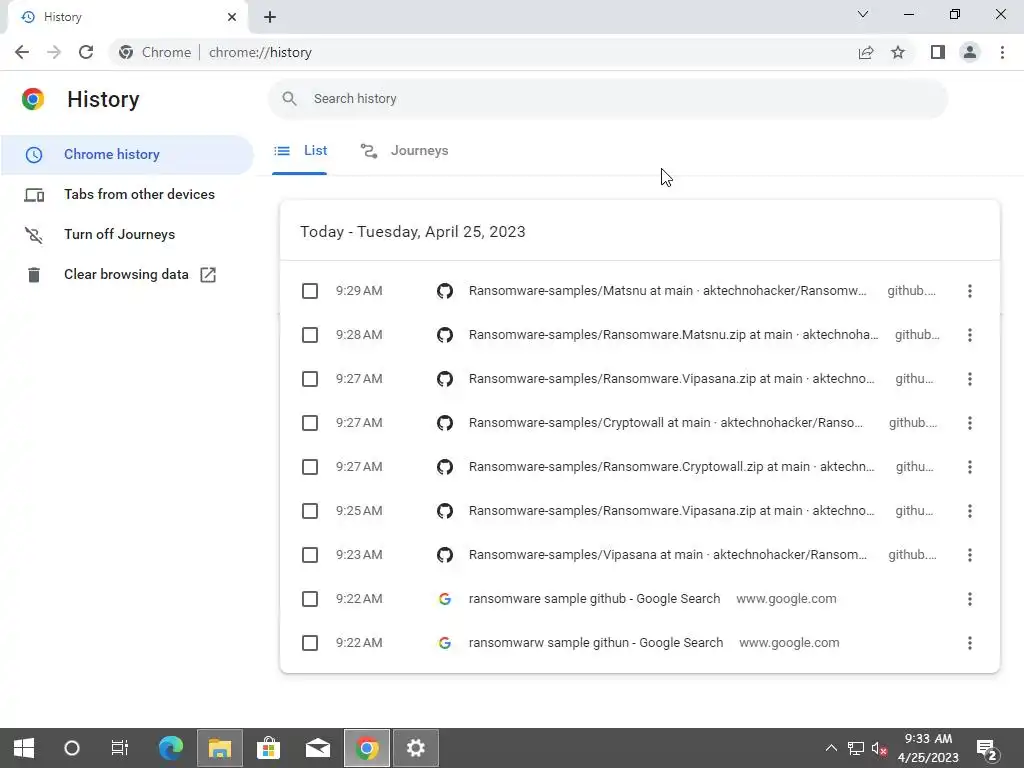Click the magnifier icon in Search history

(x=289, y=99)
